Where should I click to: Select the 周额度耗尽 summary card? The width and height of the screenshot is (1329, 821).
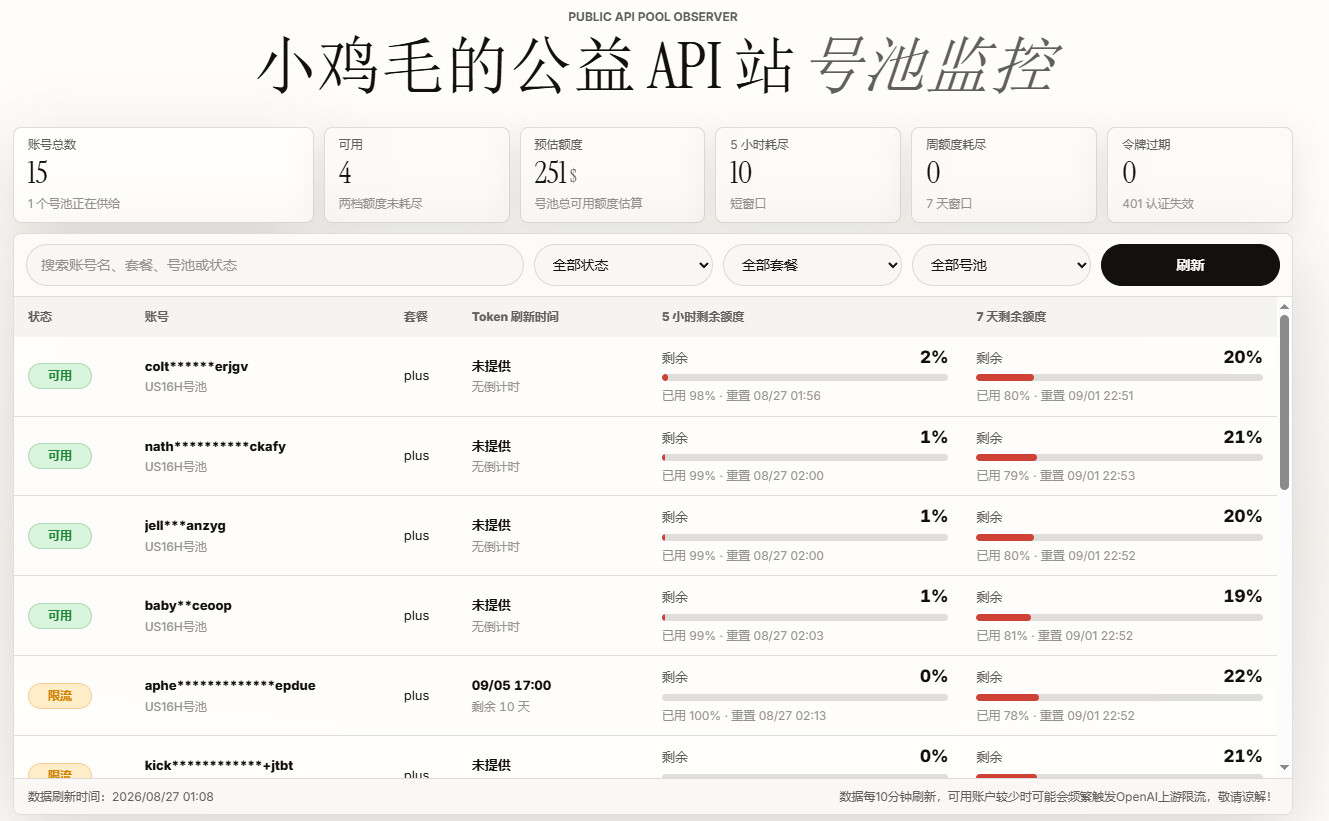[x=1004, y=175]
